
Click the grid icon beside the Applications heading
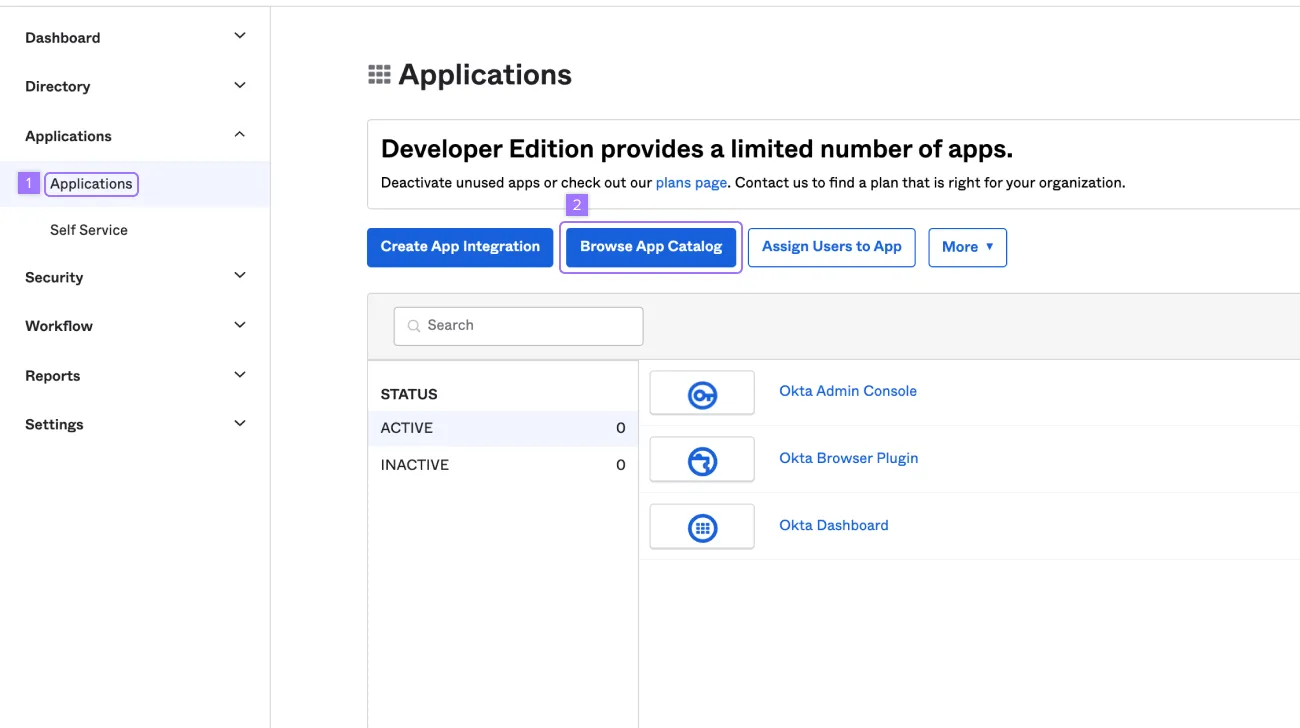tap(378, 73)
